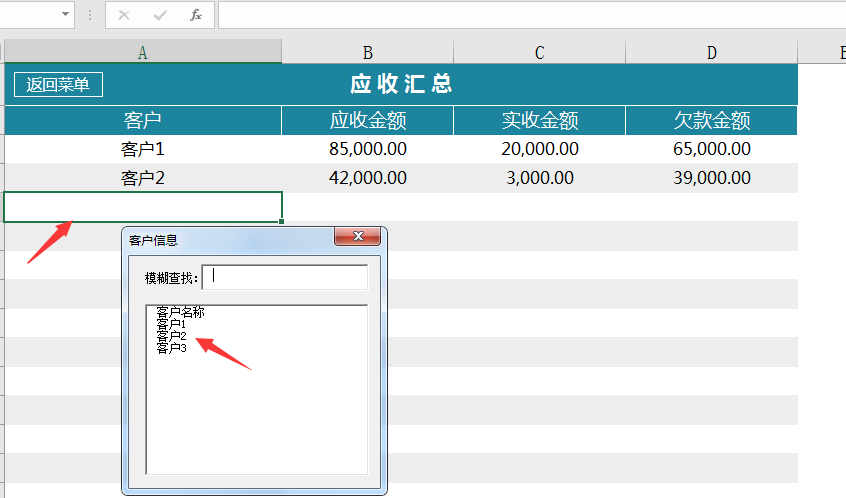This screenshot has height=498, width=846.
Task: Select the cell showing 3,000.00
Action: click(540, 178)
